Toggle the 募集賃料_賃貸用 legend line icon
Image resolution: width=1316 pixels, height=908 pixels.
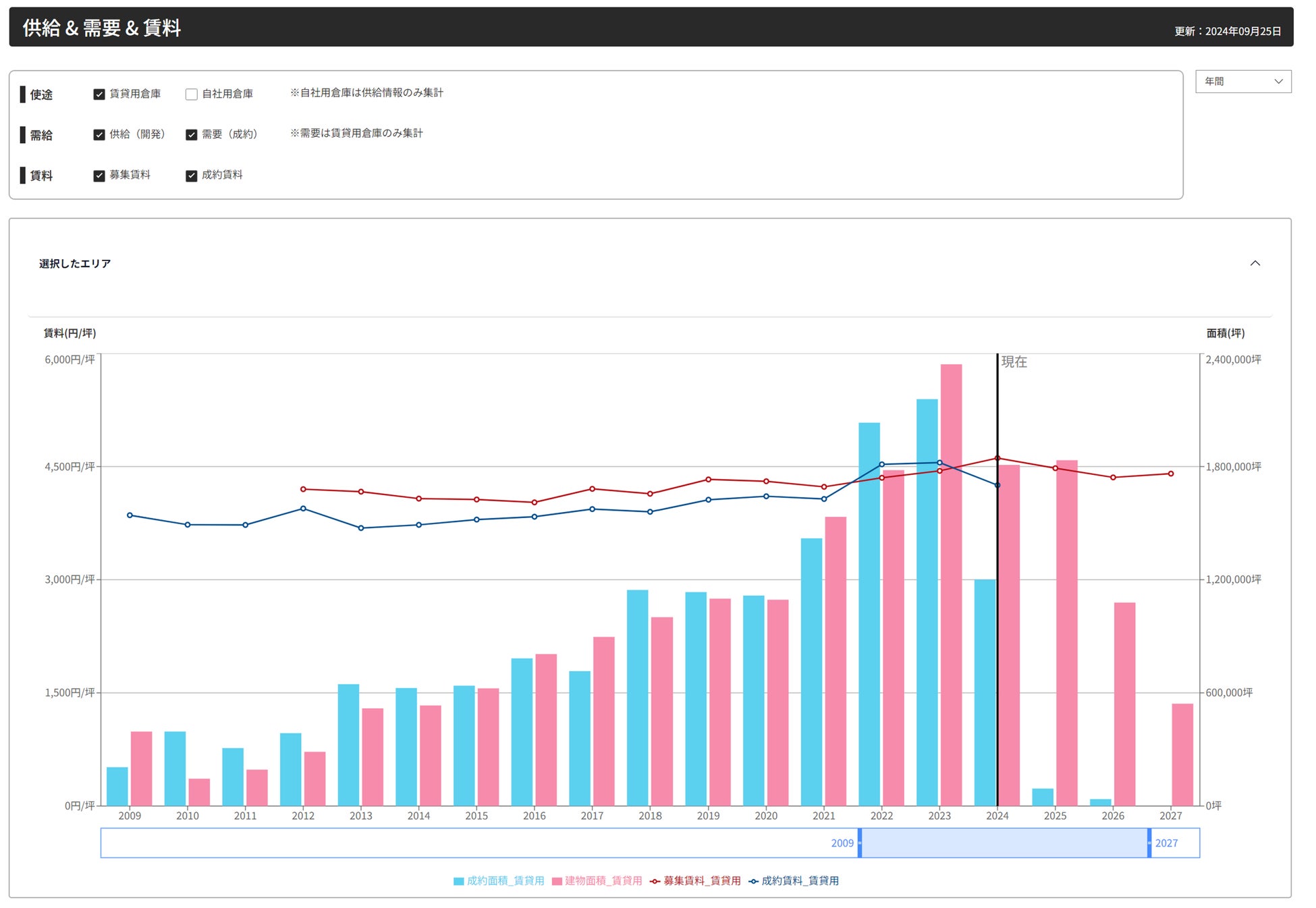(x=655, y=881)
